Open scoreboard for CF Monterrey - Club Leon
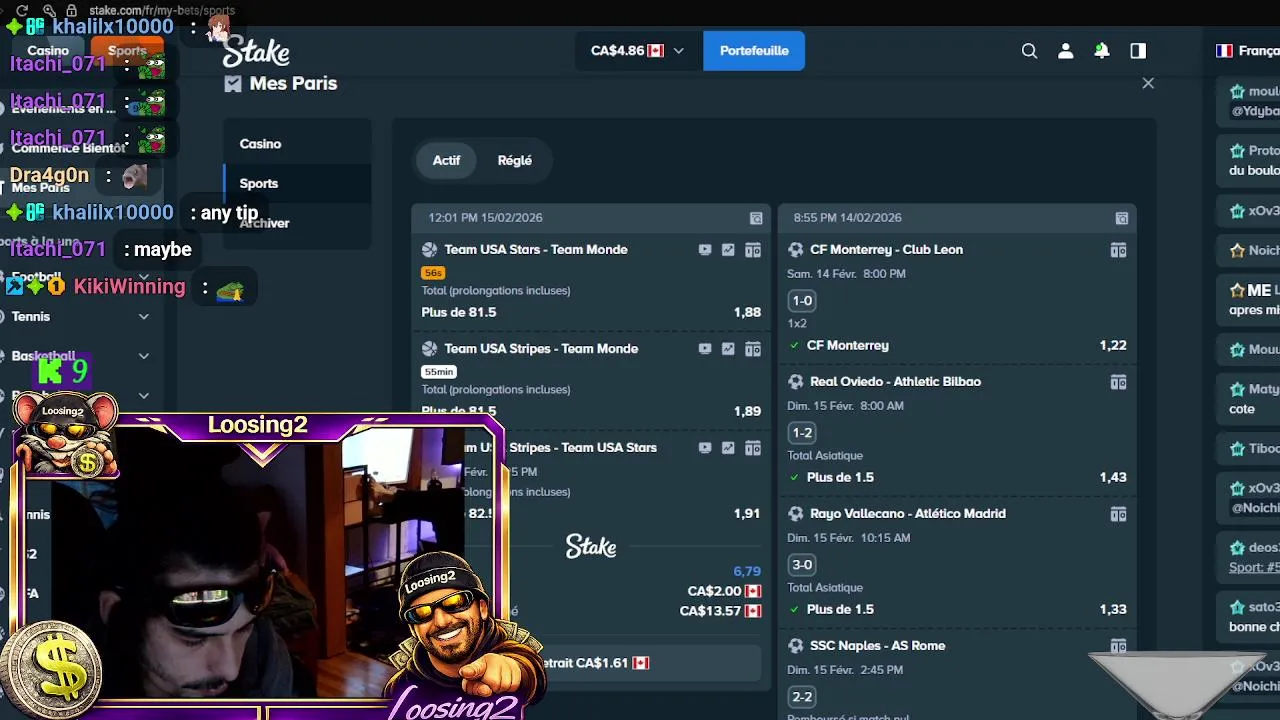The width and height of the screenshot is (1280, 720). pyautogui.click(x=1118, y=250)
